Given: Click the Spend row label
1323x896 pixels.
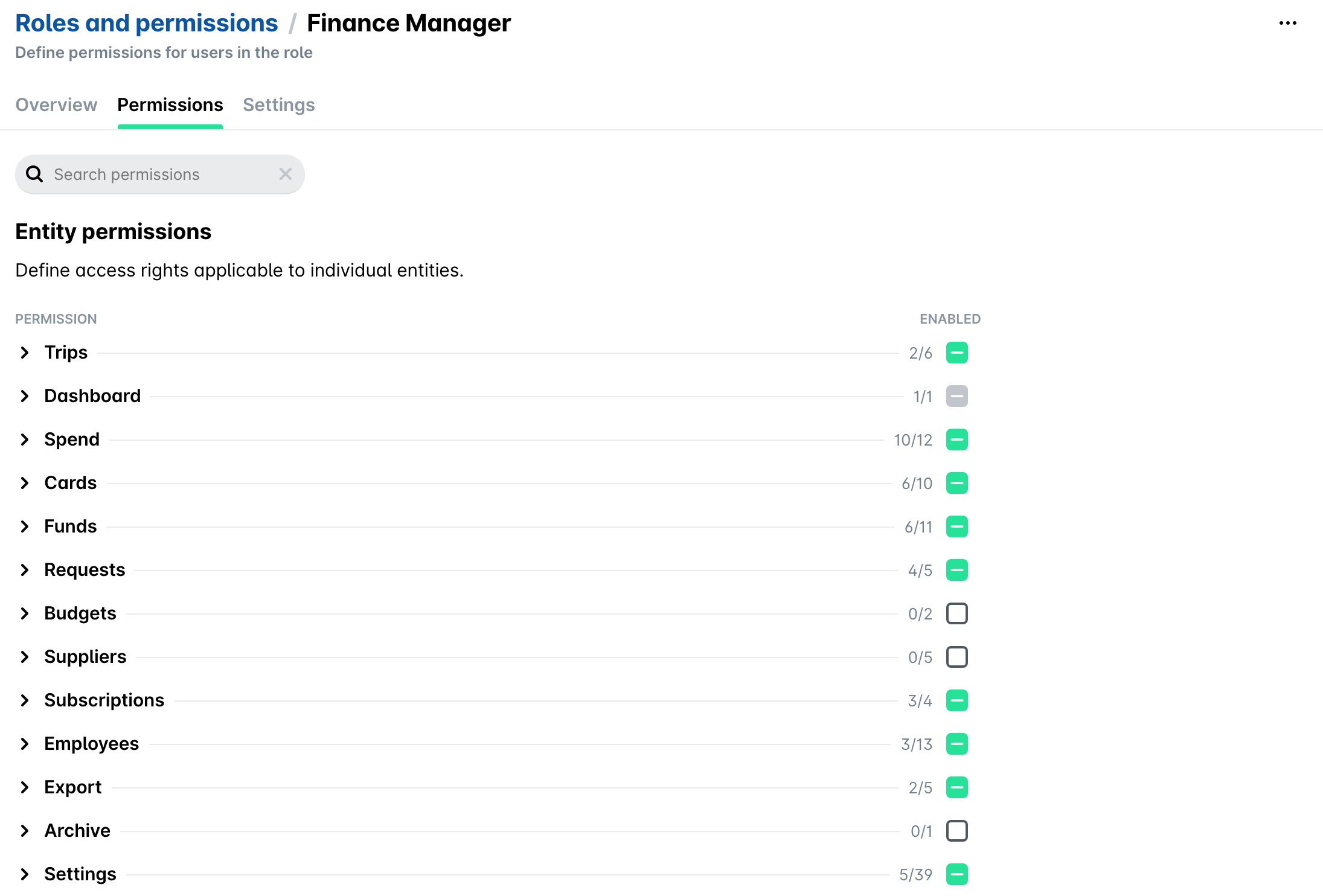Looking at the screenshot, I should (x=72, y=440).
